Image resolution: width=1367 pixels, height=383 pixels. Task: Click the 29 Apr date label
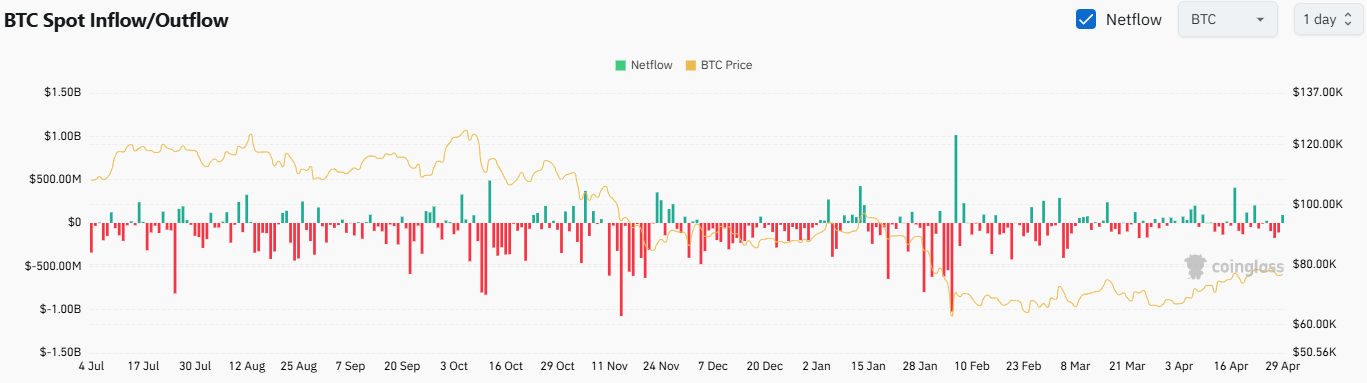point(1282,367)
